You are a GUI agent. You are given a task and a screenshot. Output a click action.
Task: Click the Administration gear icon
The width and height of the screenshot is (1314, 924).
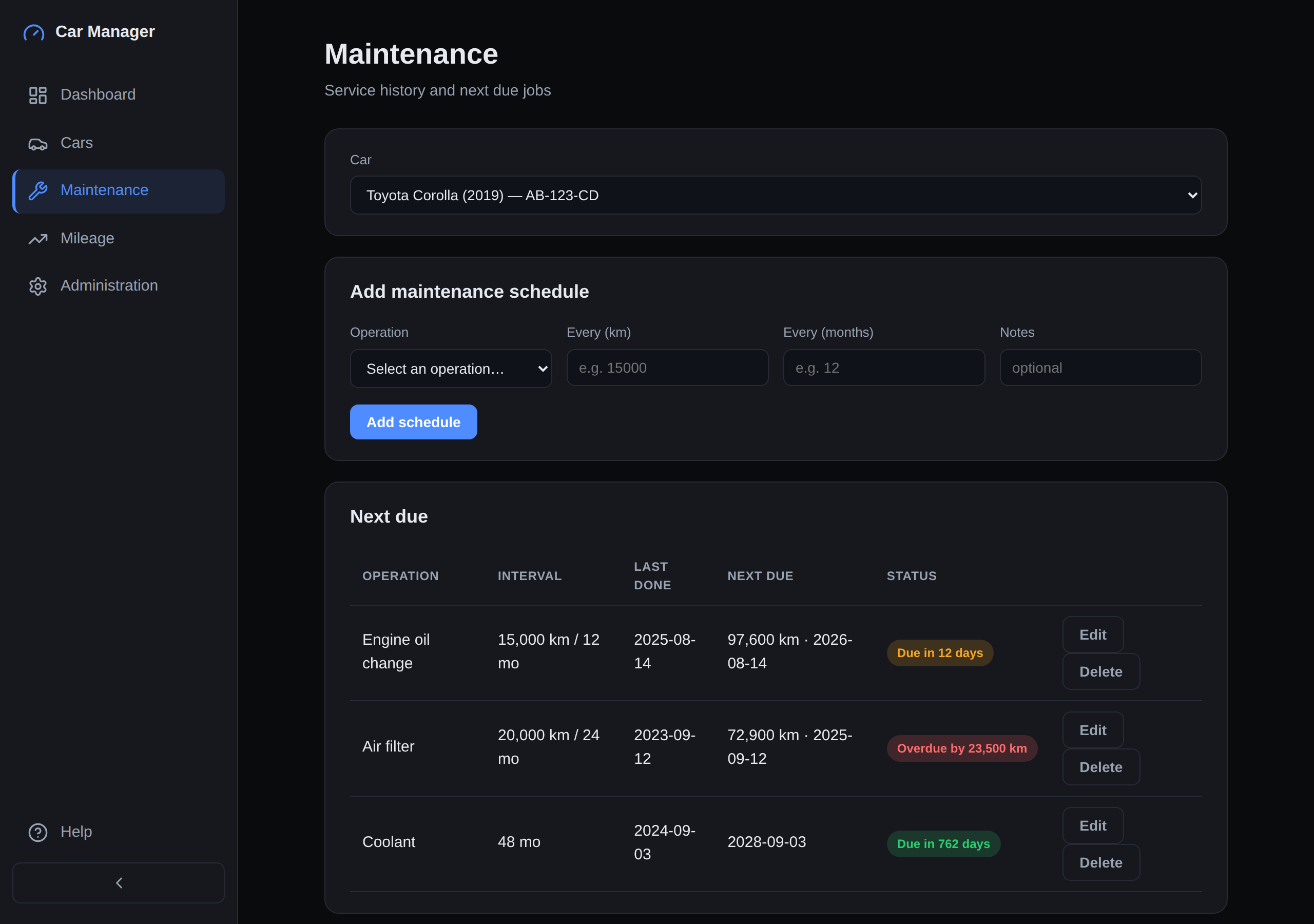point(38,286)
